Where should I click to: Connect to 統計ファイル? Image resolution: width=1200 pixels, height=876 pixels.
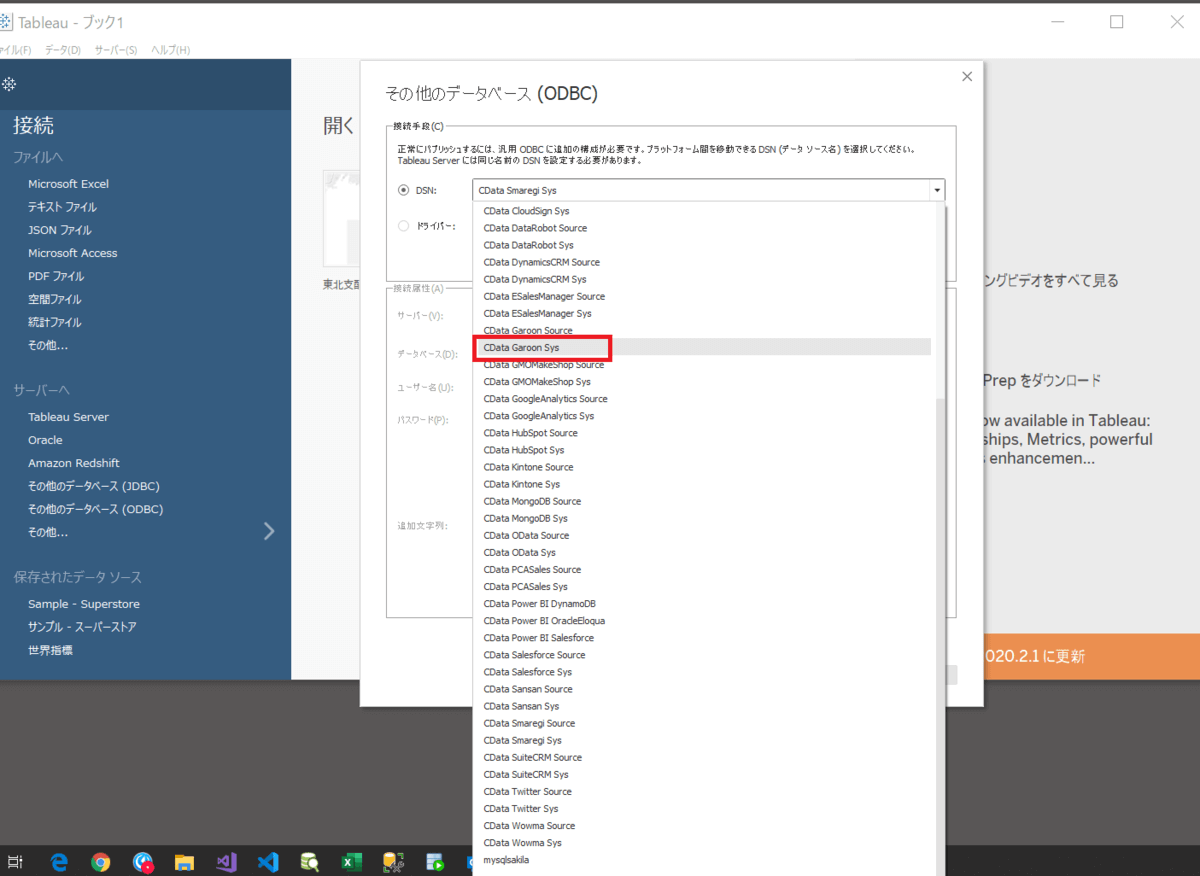(x=55, y=322)
